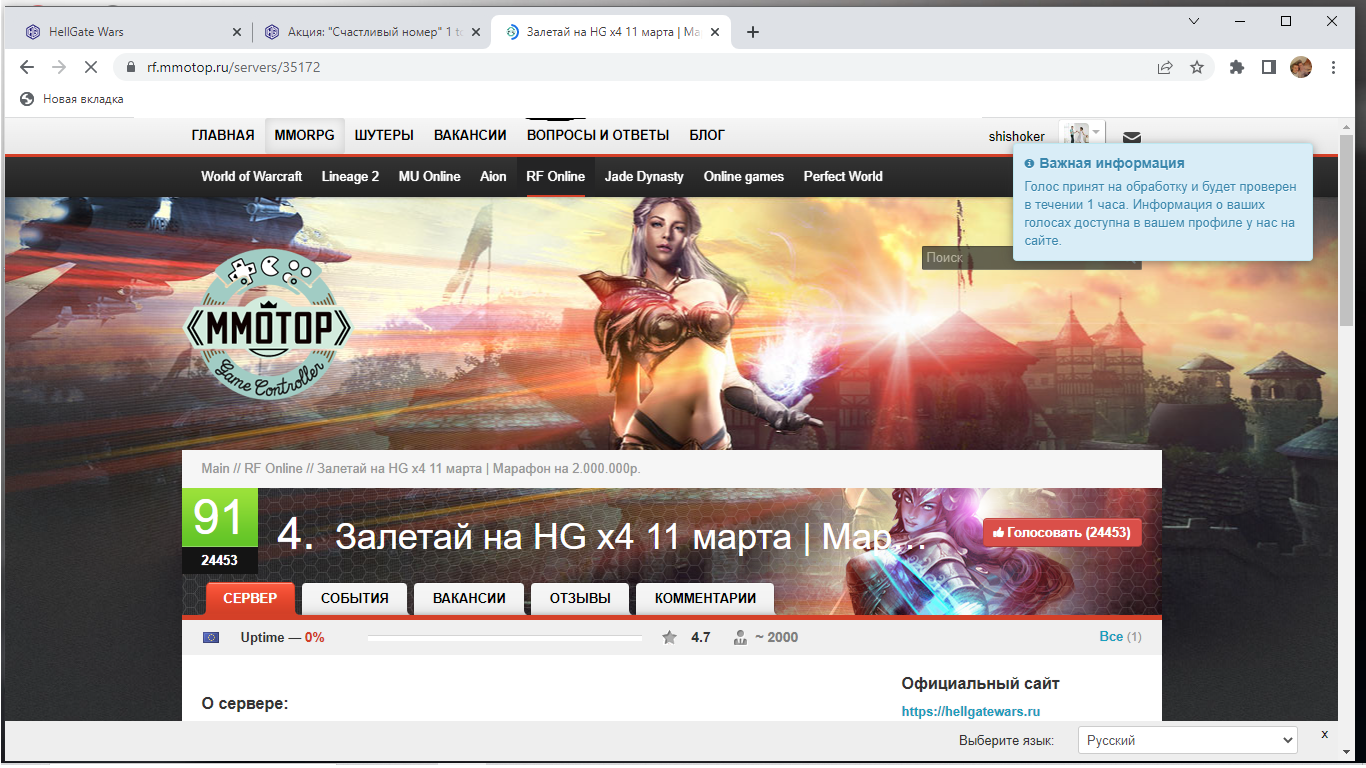Click Голосовать (24453) button
Viewport: 1366px width, 768px height.
point(1062,533)
